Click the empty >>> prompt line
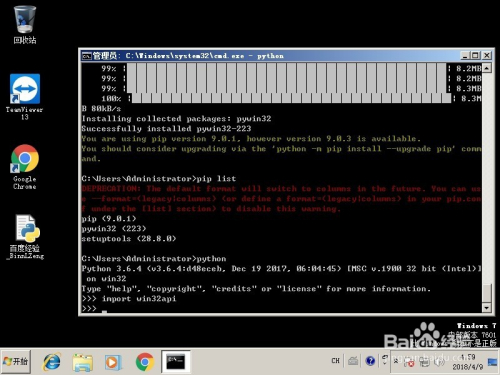 coord(94,309)
